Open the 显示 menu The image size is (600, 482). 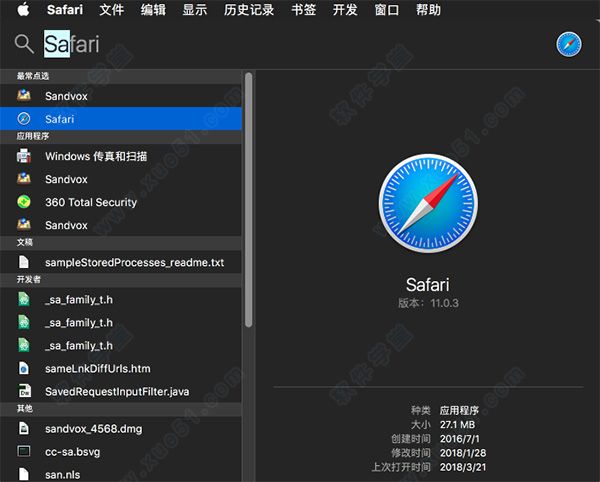[x=195, y=10]
